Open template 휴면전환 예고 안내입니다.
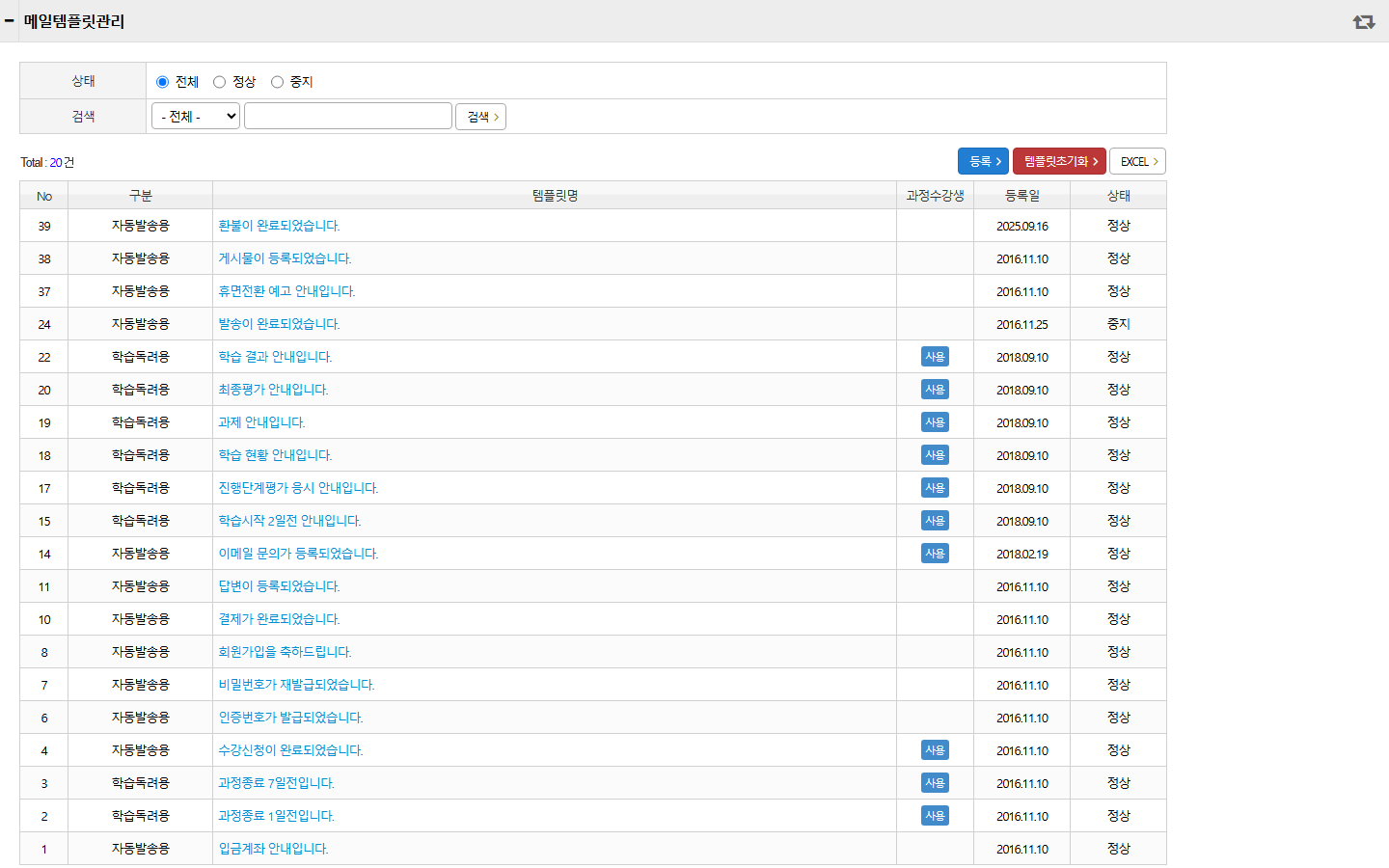The height and width of the screenshot is (868, 1389). coord(286,291)
